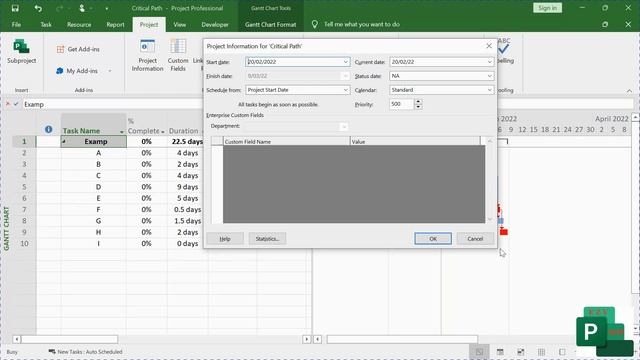Image resolution: width=640 pixels, height=360 pixels.
Task: Open the touch/mouse mode quick access icon
Action: coord(82,8)
